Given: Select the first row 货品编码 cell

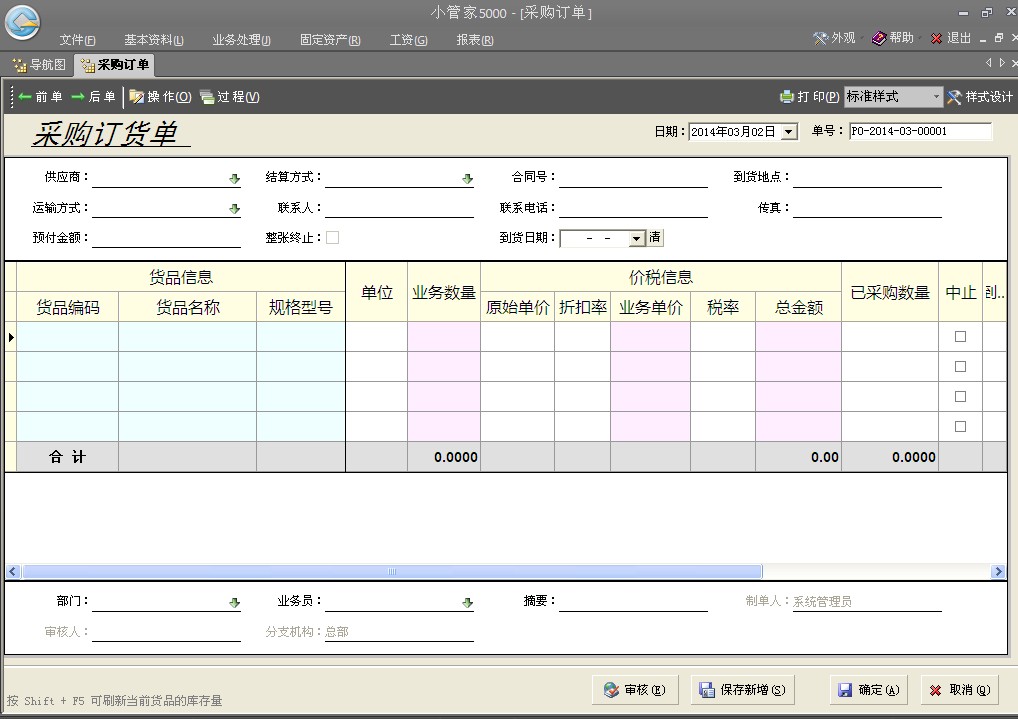Looking at the screenshot, I should pos(68,337).
